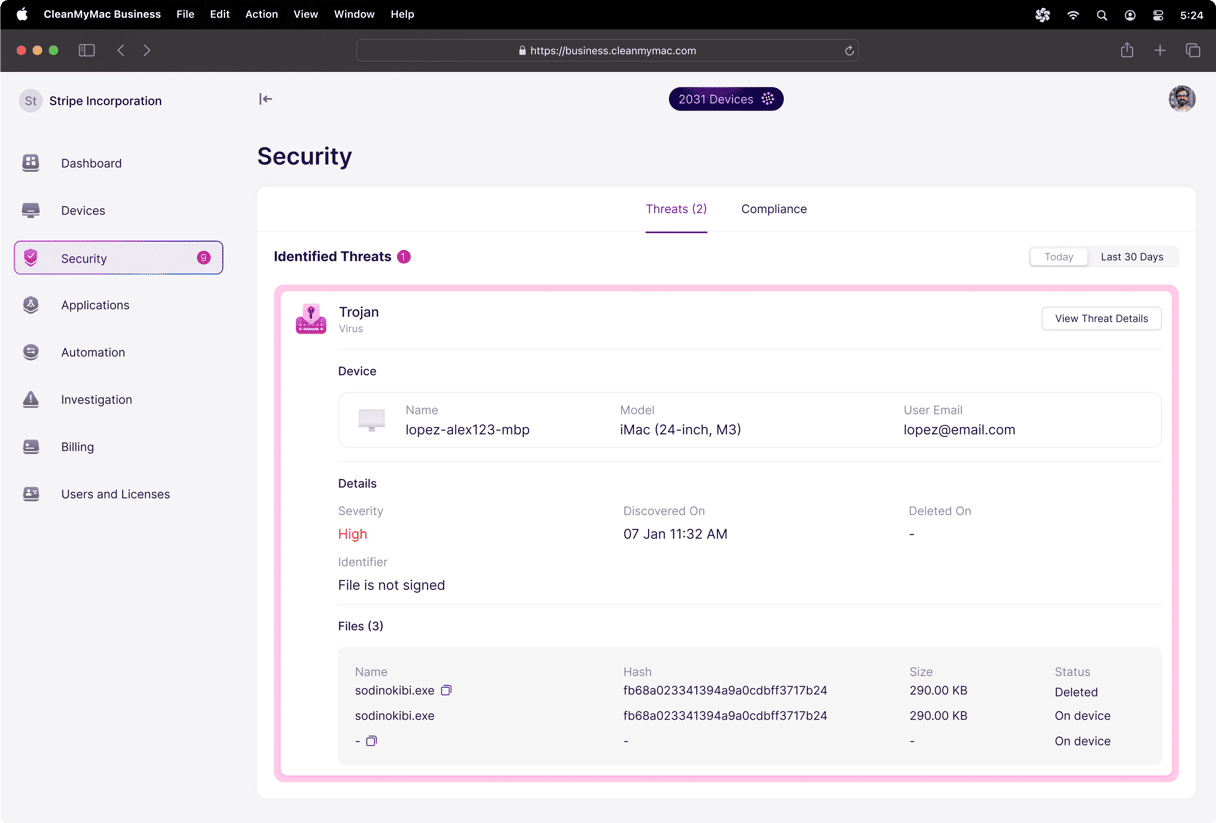
Task: Click copy icon beside the dash entry
Action: [x=371, y=741]
